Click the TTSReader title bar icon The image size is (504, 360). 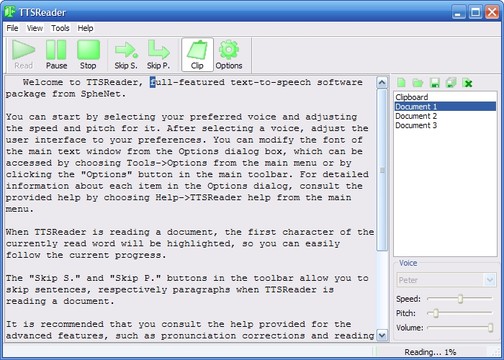[x=10, y=12]
